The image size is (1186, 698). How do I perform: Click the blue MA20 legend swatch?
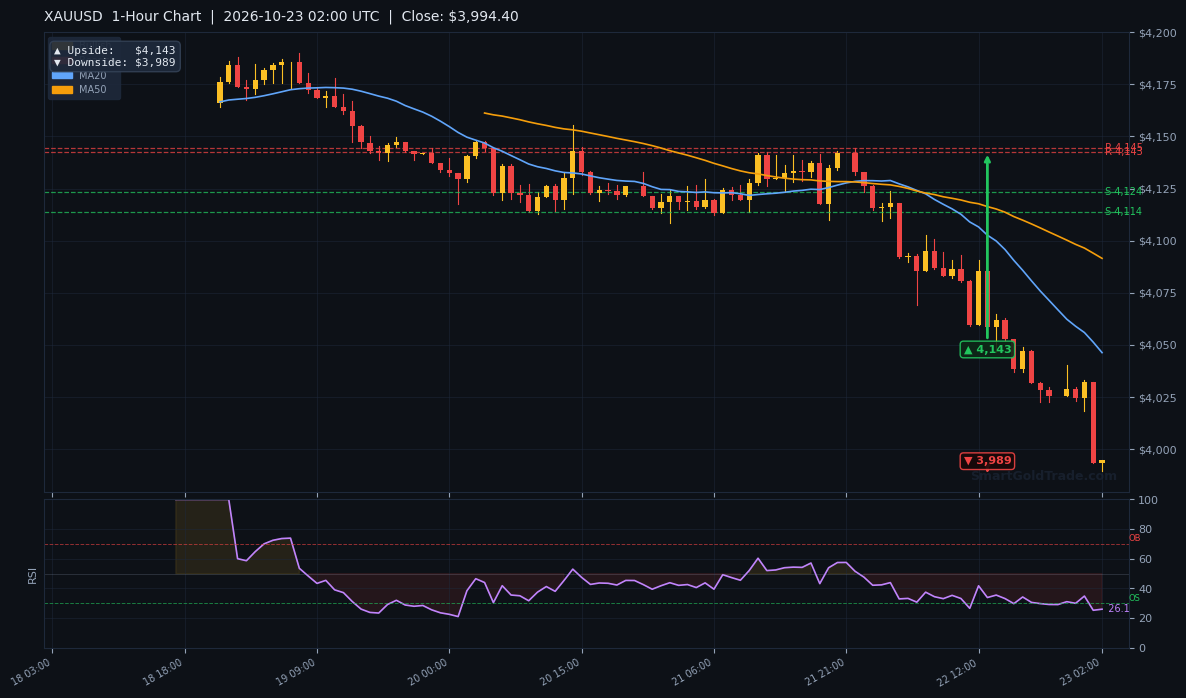(x=62, y=76)
